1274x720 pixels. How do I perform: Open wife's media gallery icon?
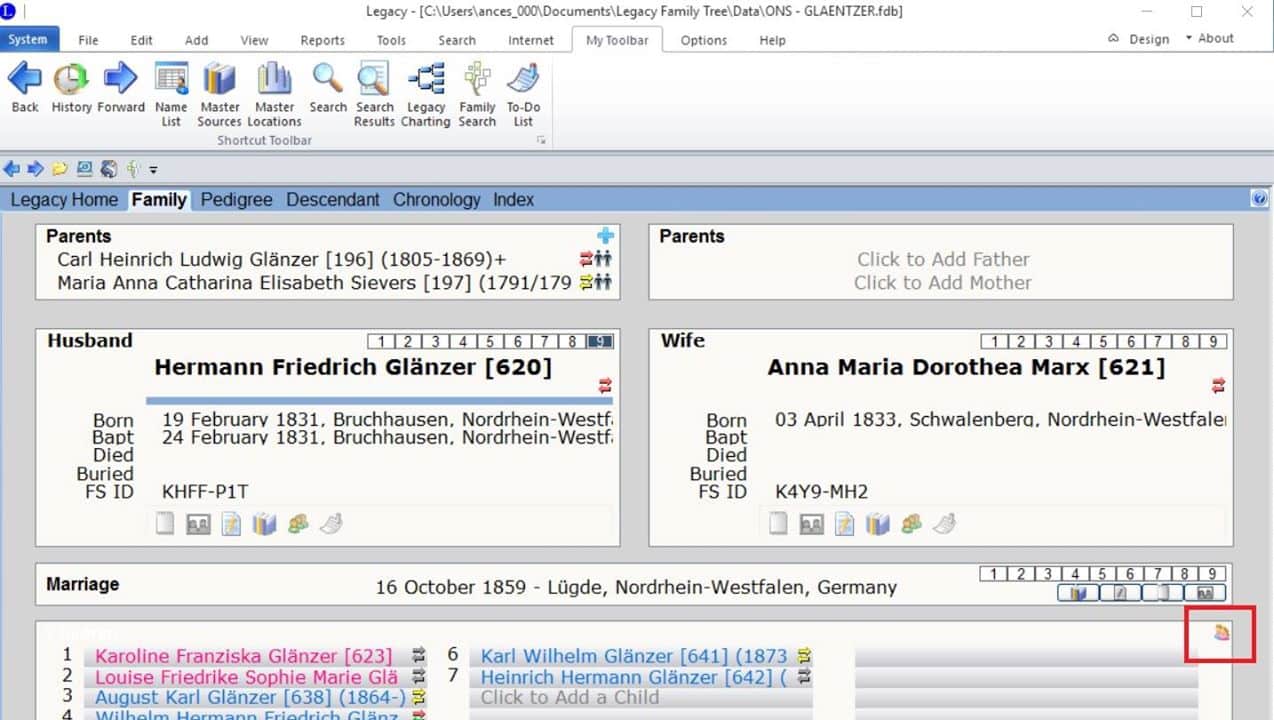point(811,524)
